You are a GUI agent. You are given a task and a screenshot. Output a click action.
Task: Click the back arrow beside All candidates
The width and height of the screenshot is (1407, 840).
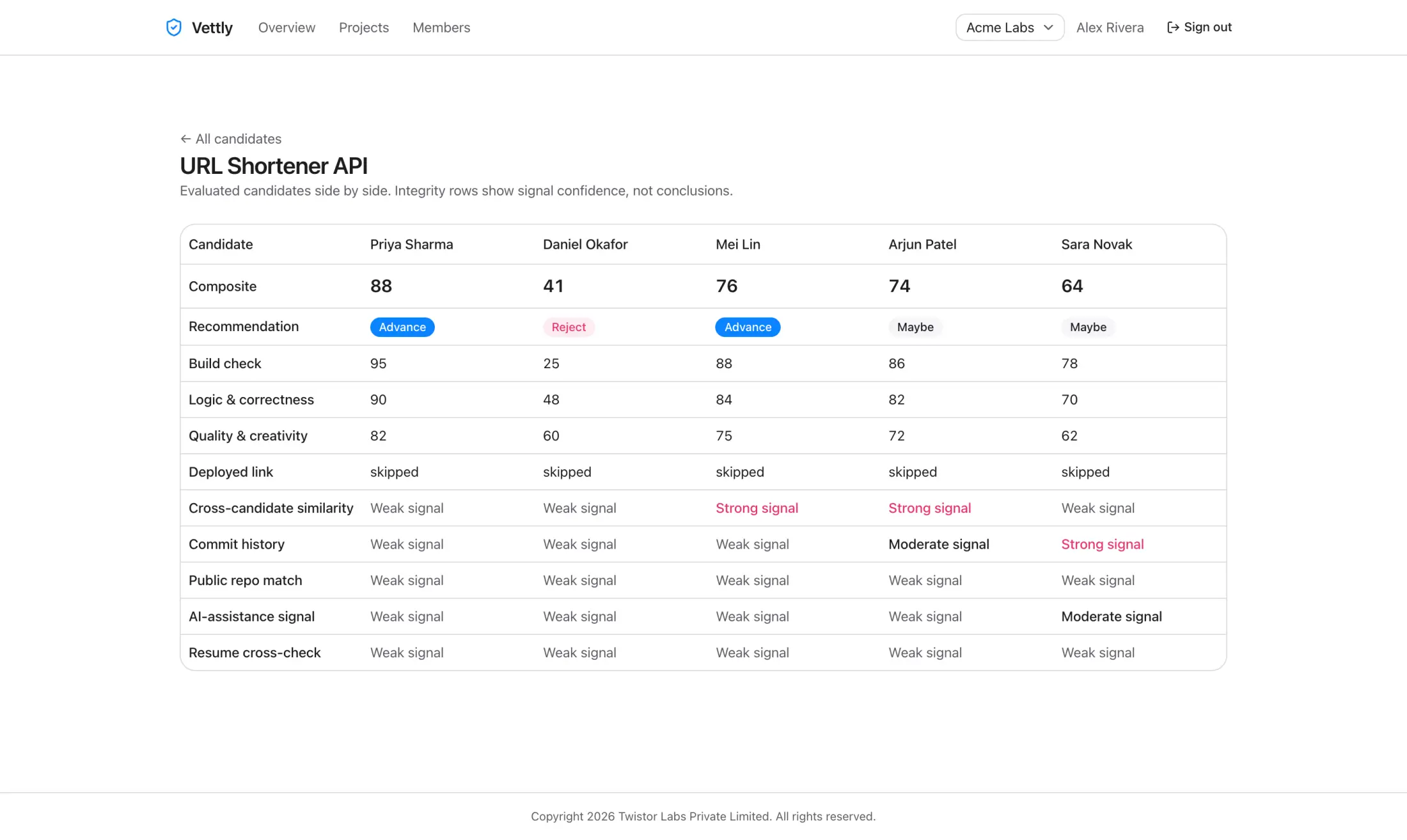[185, 139]
